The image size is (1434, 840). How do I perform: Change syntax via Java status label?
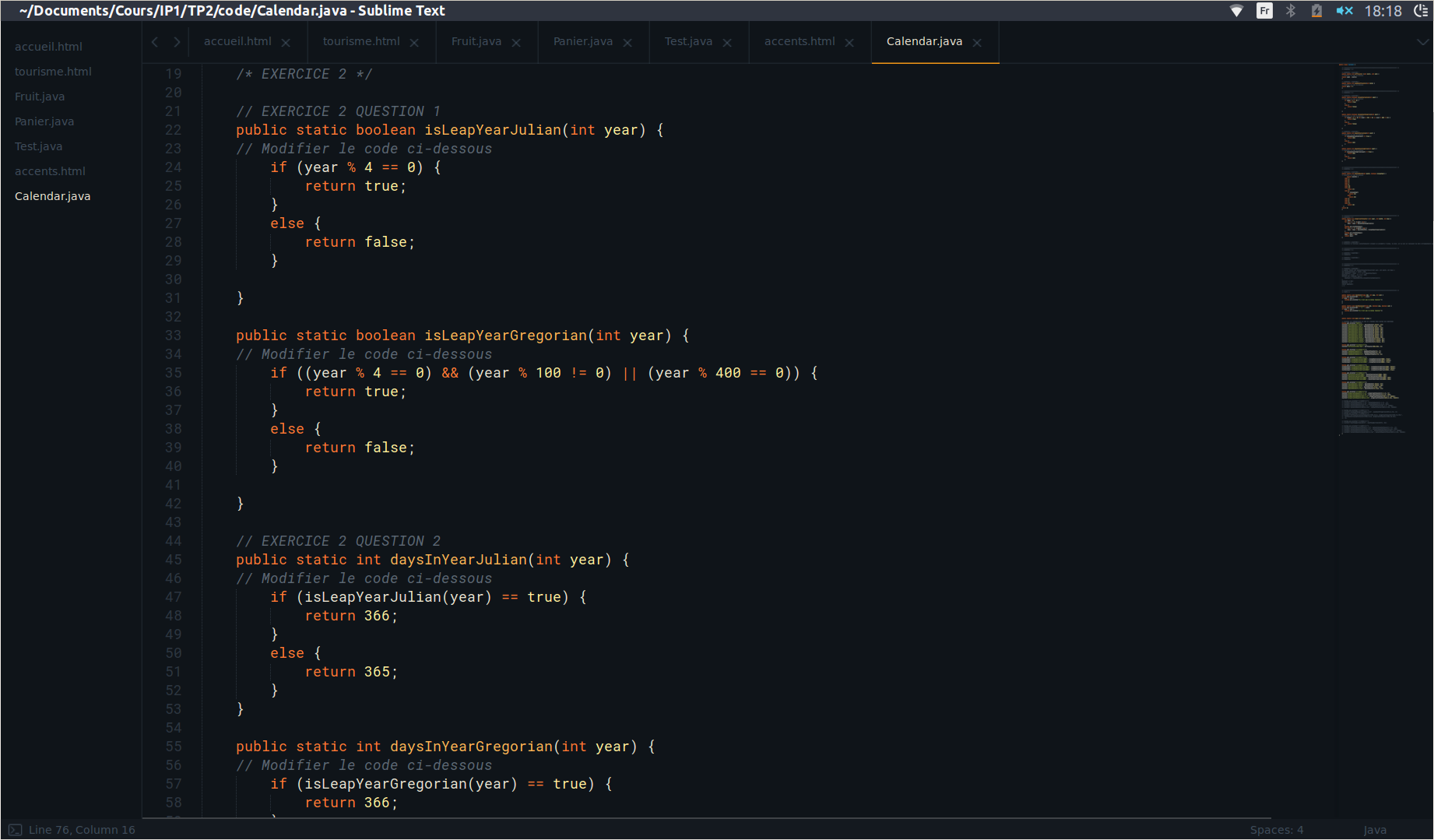click(1375, 830)
